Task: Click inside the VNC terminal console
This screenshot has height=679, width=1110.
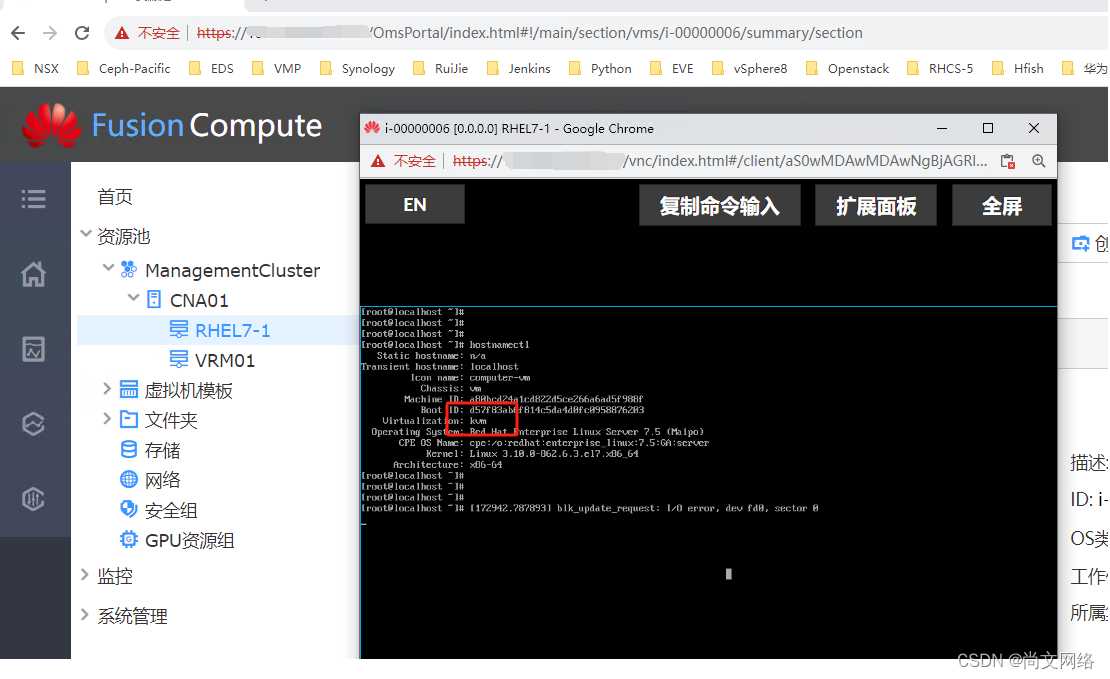Action: click(709, 481)
